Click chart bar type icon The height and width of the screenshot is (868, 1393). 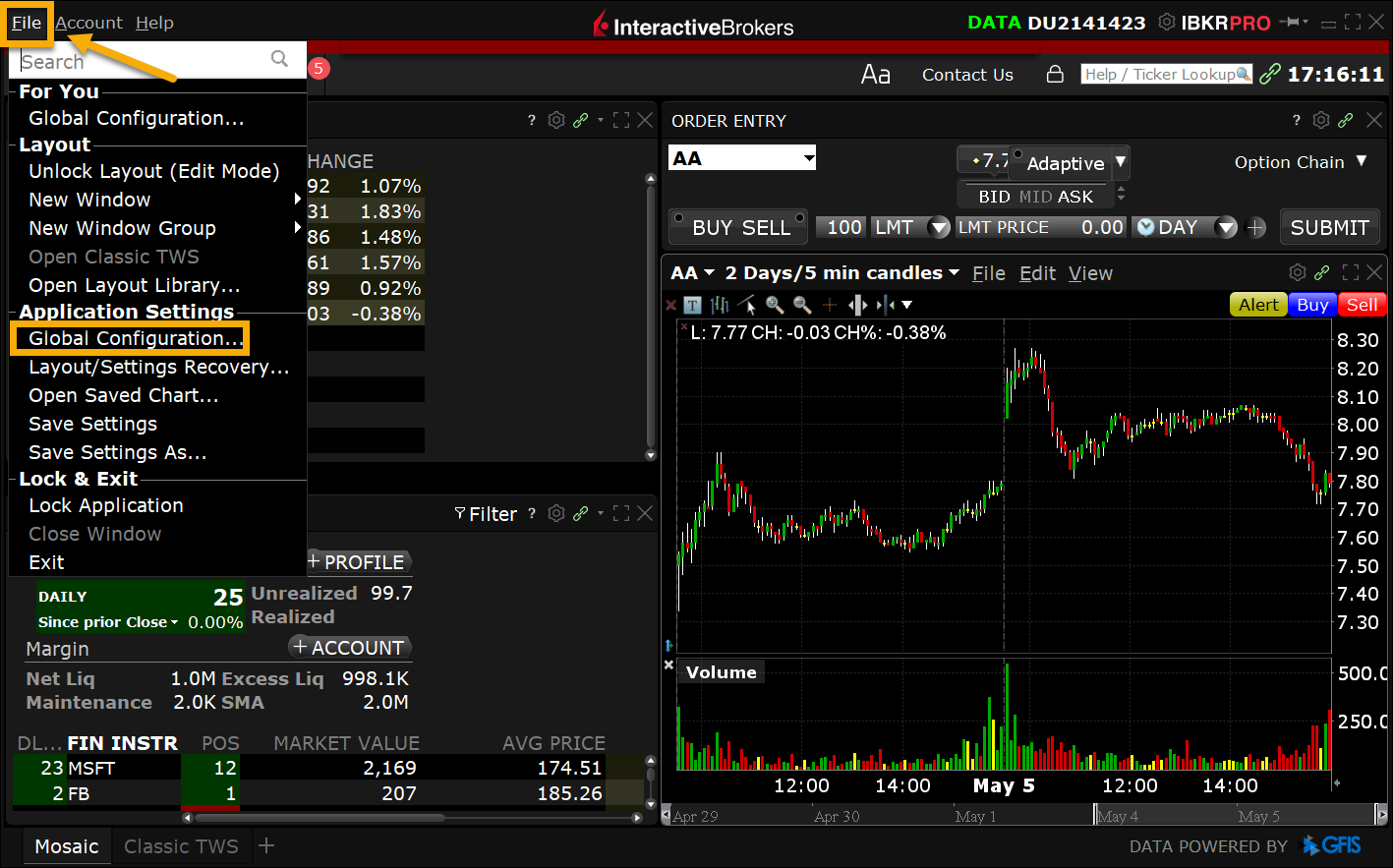click(720, 305)
